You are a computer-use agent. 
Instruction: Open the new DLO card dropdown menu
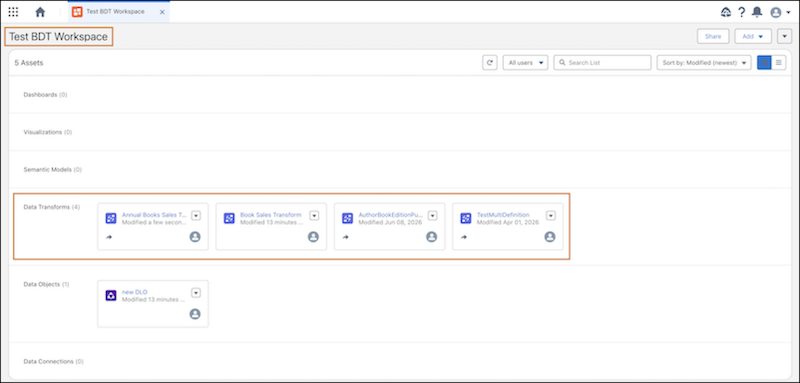pos(196,293)
